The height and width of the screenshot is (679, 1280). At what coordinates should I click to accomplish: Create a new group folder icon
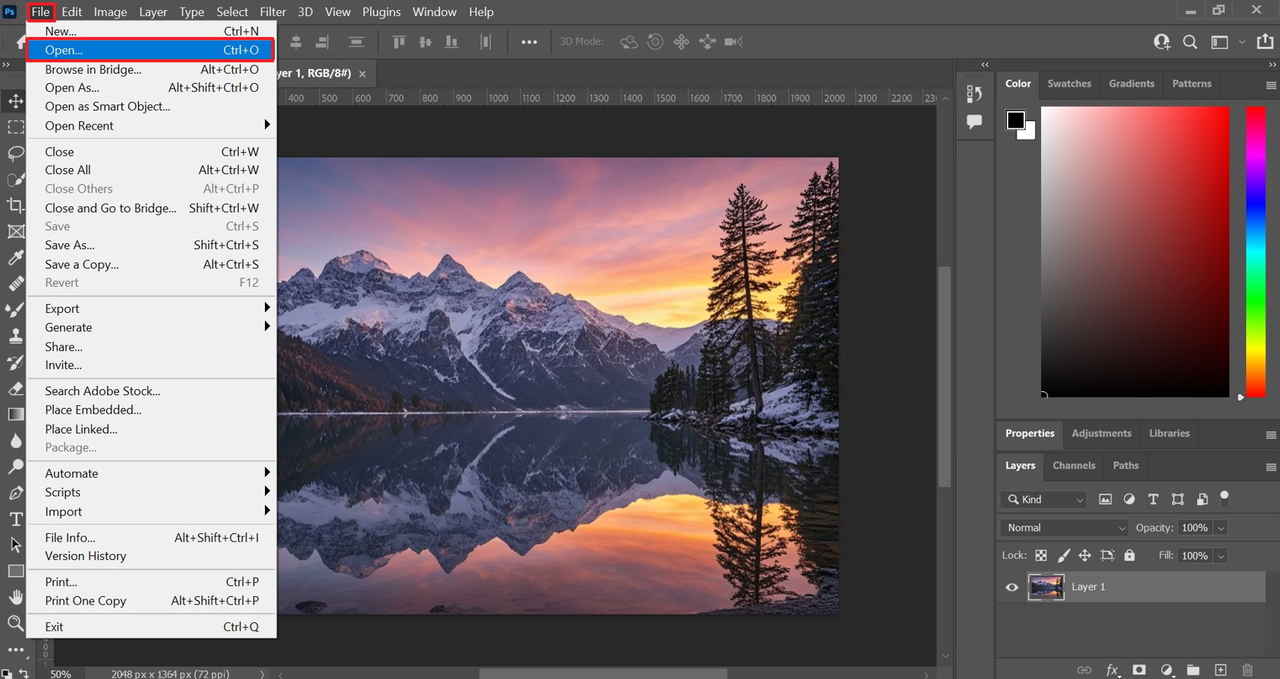point(1193,670)
